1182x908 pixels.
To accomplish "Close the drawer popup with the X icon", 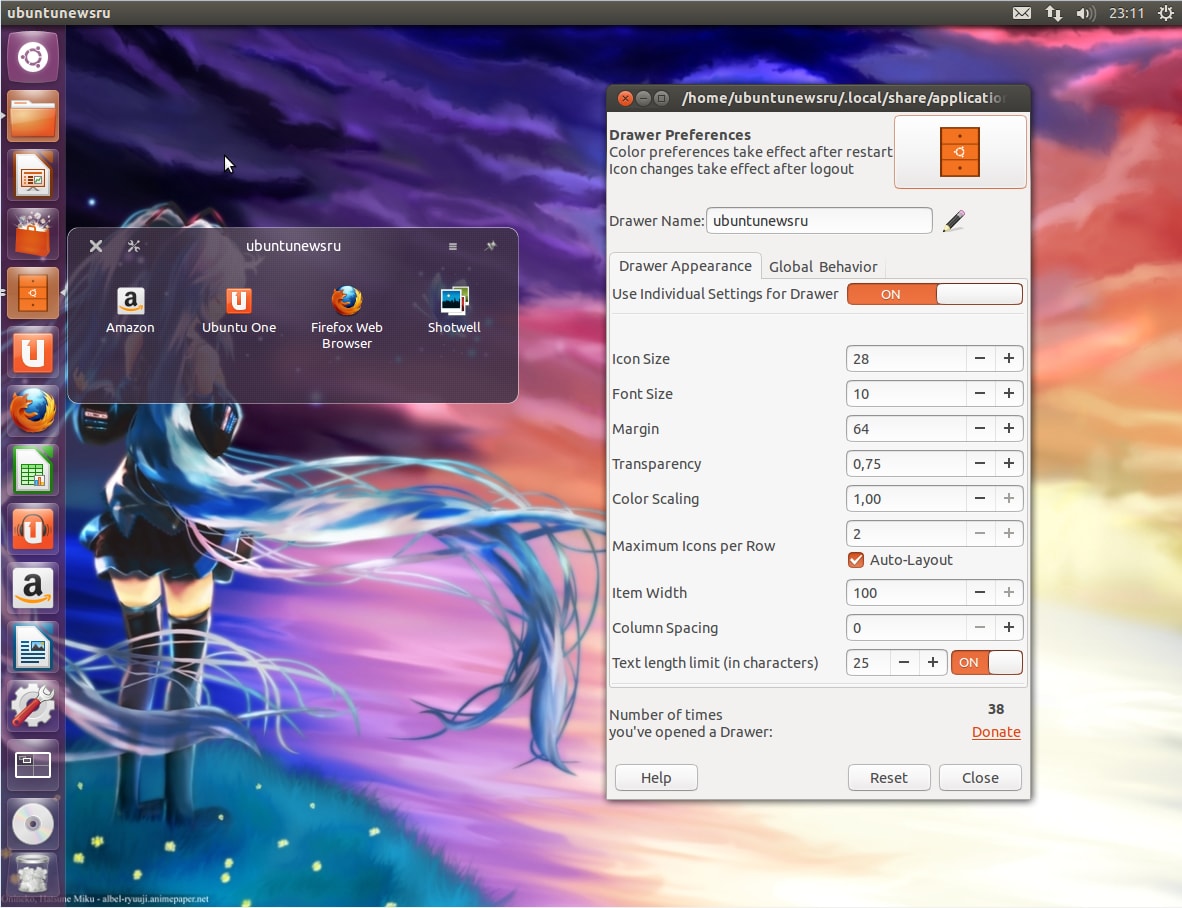I will [x=96, y=246].
